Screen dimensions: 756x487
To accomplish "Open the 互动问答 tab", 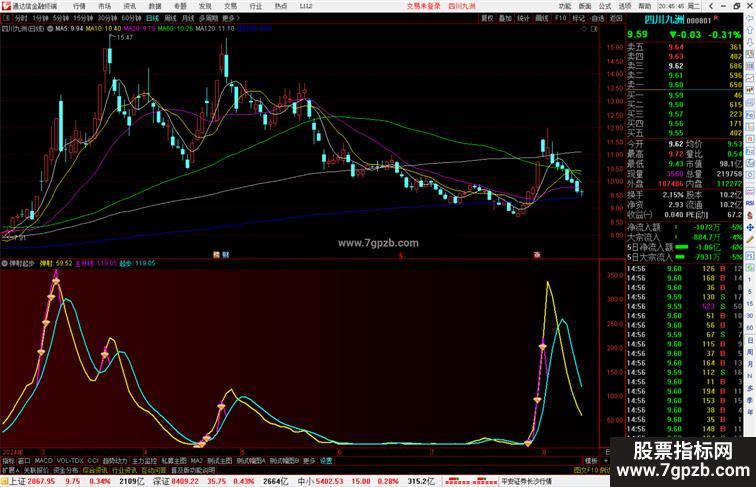I will pos(154,470).
